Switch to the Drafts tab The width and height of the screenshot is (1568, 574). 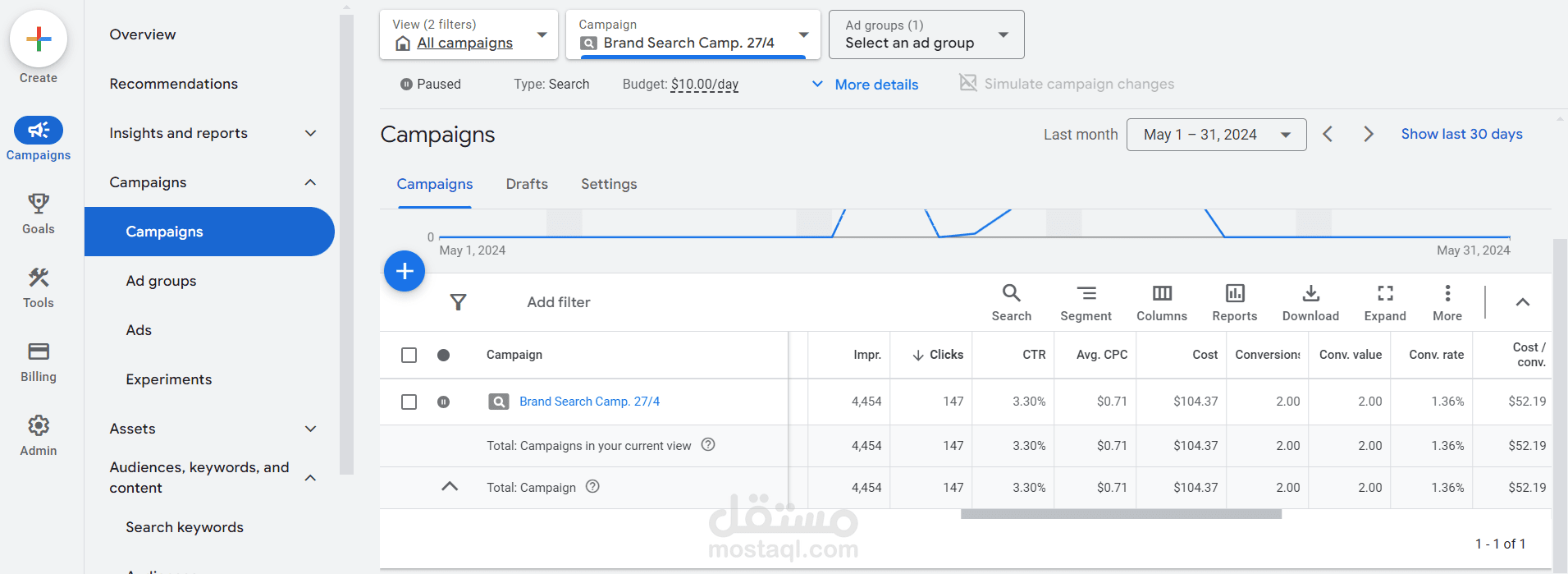527,184
